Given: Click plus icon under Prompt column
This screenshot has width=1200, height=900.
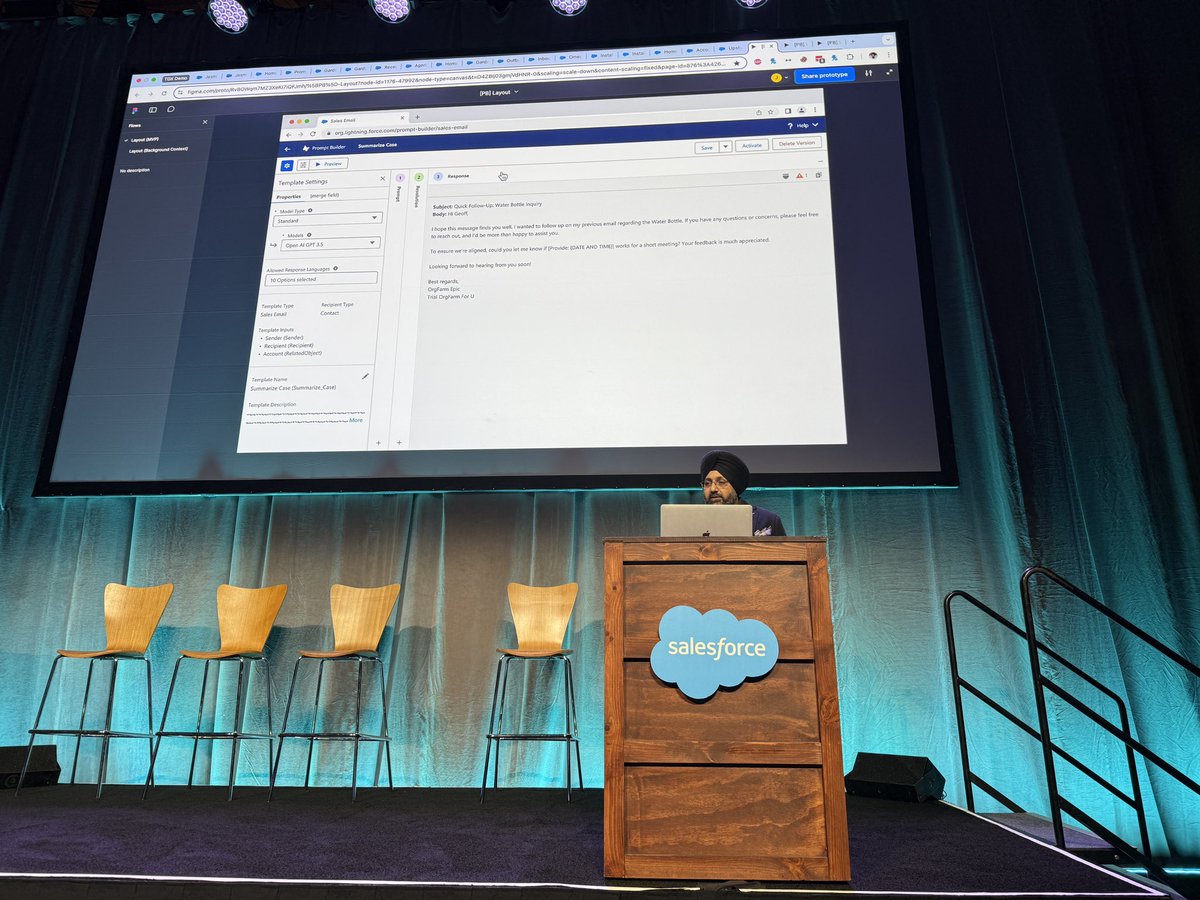Looking at the screenshot, I should click(378, 441).
